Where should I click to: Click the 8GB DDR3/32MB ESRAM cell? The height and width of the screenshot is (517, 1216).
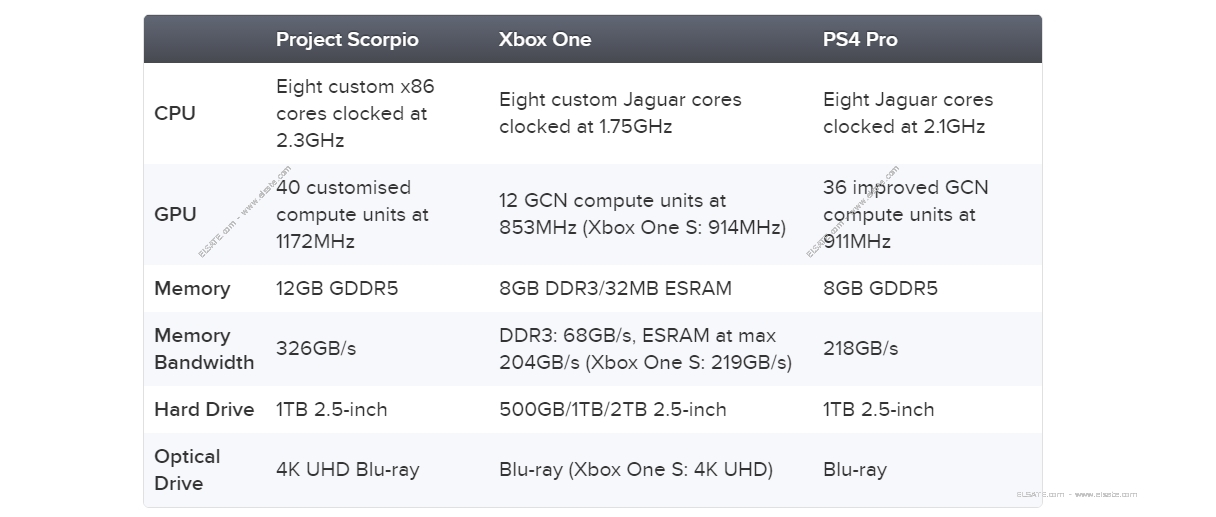[x=615, y=288]
